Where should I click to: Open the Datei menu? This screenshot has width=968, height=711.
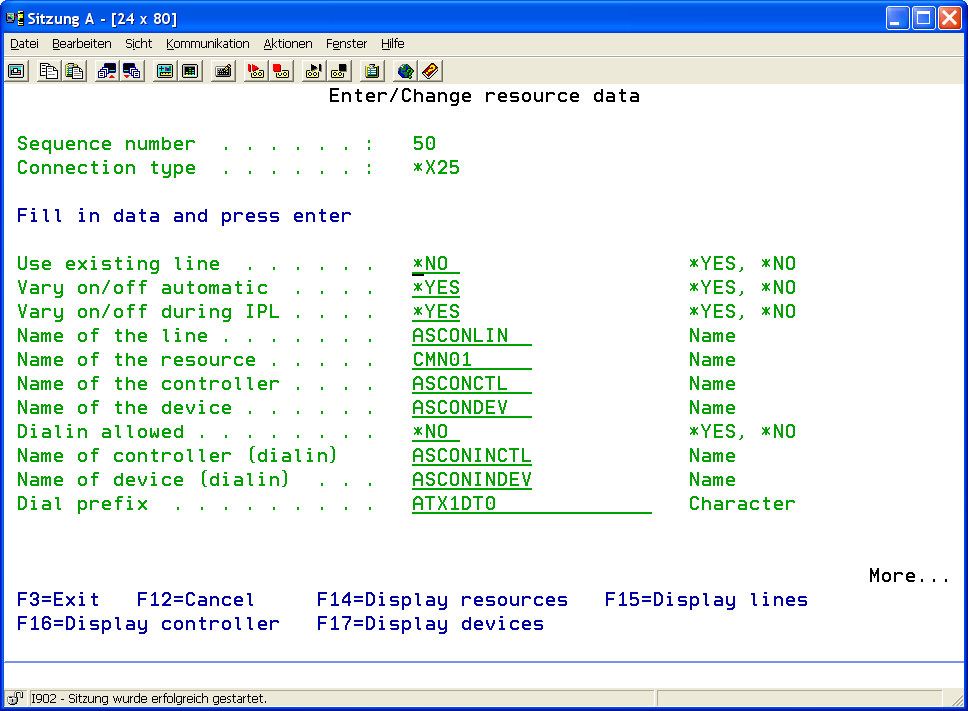coord(24,44)
